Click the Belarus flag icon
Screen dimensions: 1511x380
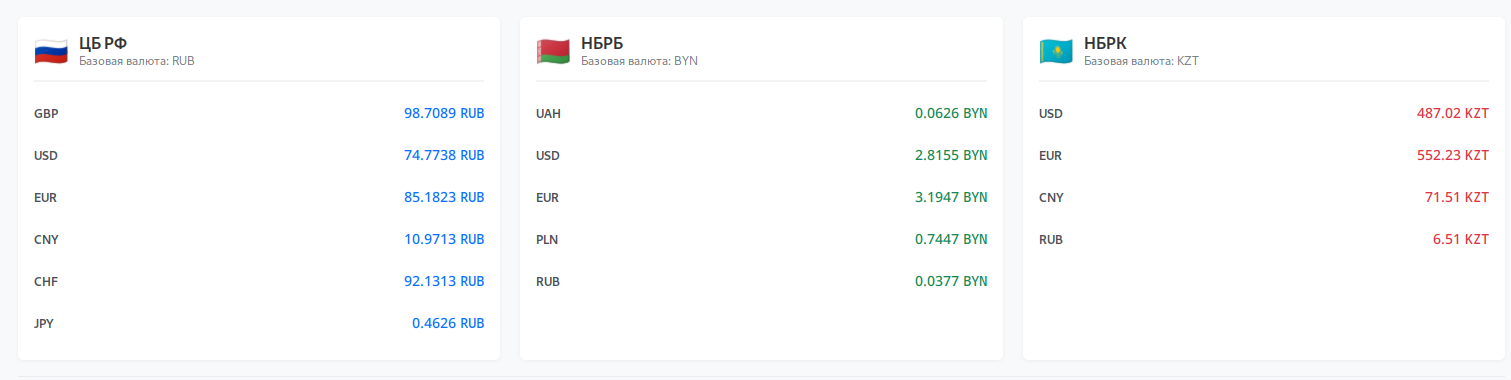(553, 50)
